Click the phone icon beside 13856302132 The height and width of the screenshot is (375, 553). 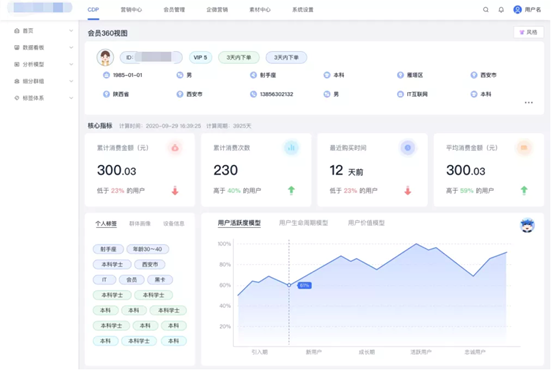pyautogui.click(x=253, y=94)
